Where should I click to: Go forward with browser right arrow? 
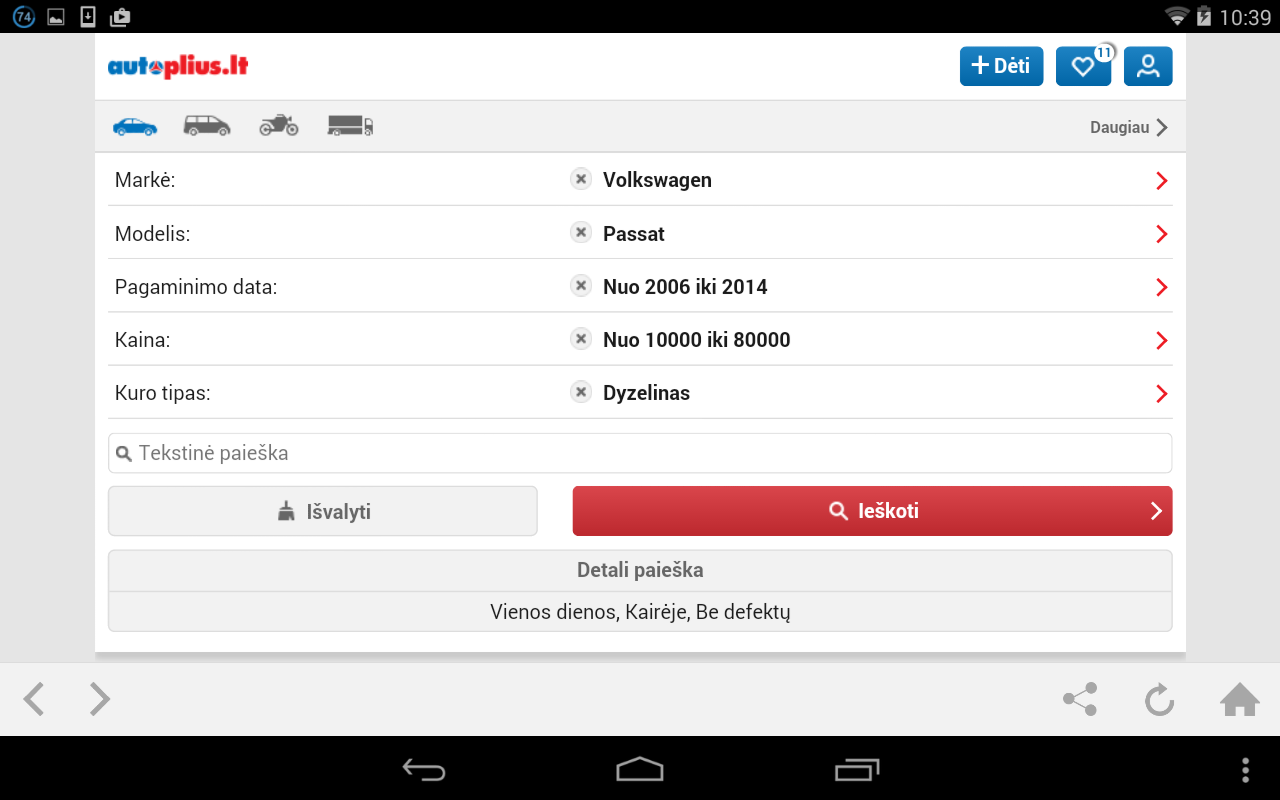pos(99,699)
